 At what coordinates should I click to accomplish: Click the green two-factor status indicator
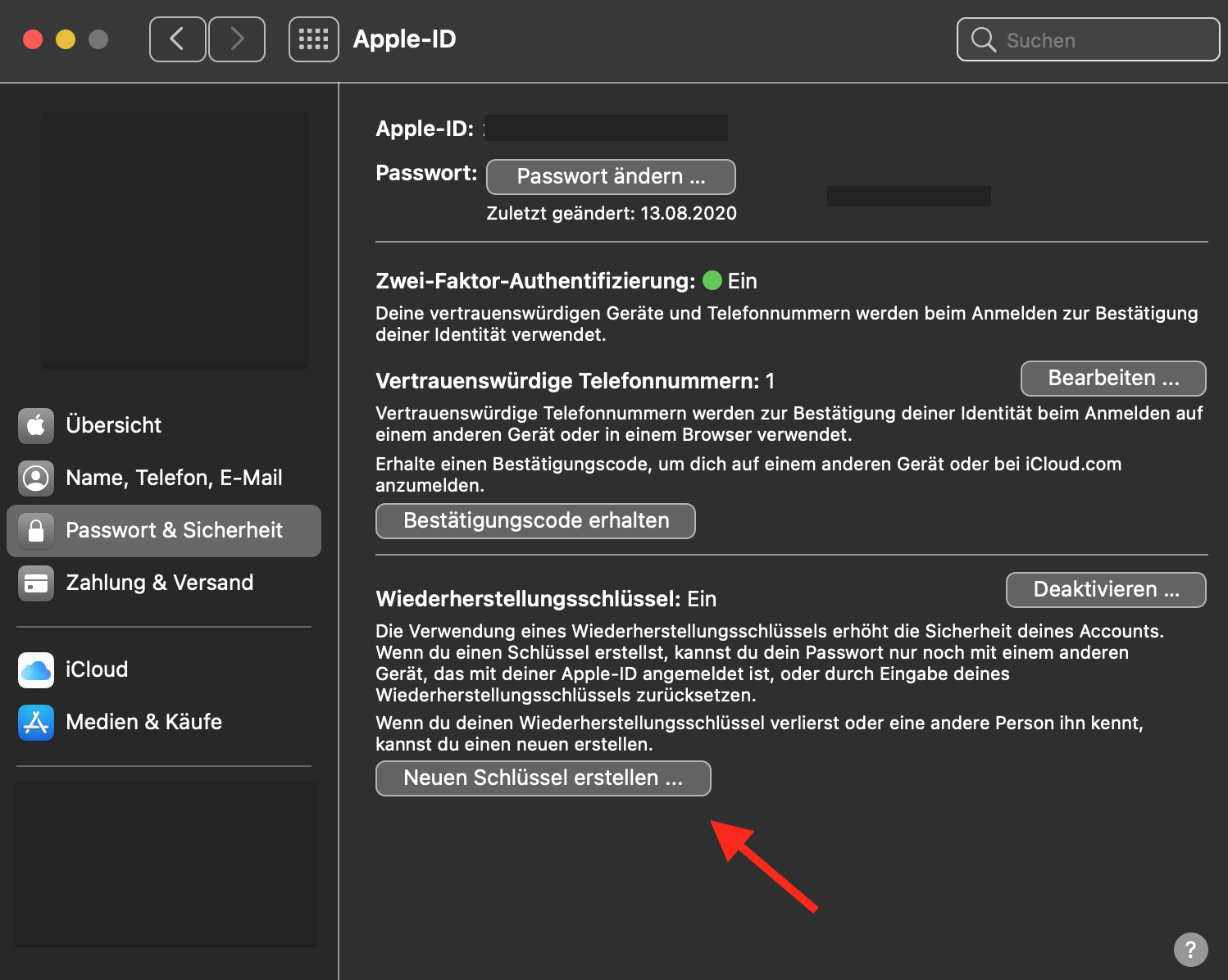[712, 280]
